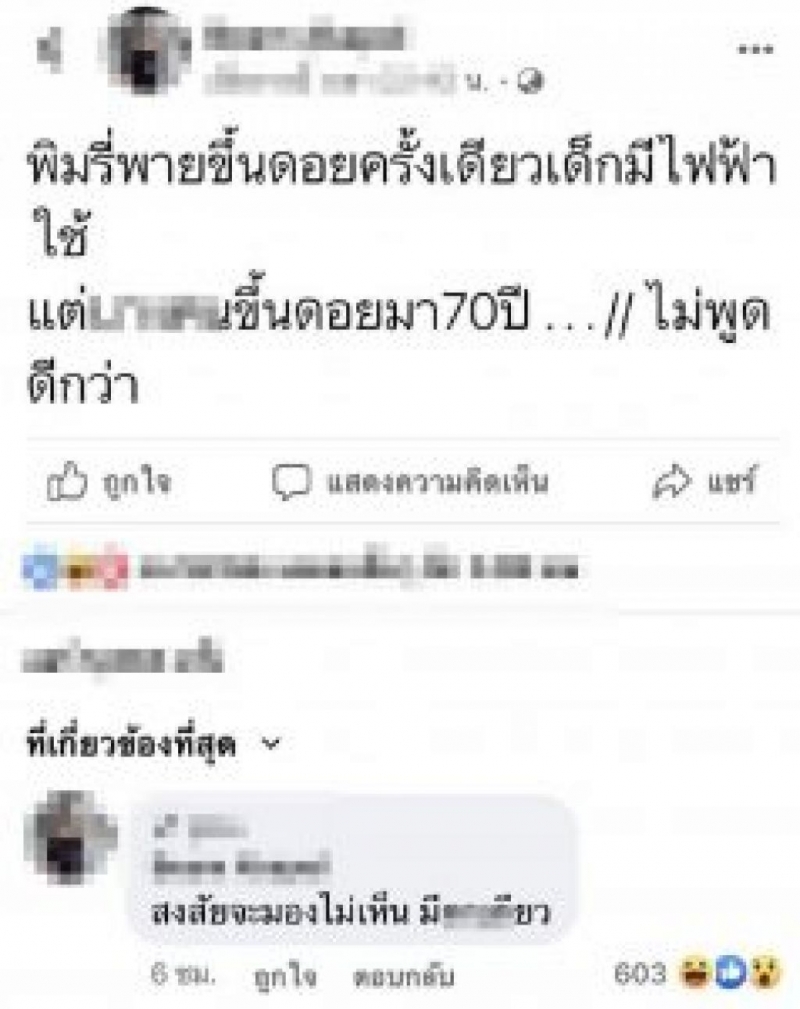Click the commenter's blurred name
Image resolution: width=800 pixels, height=1009 pixels.
[241, 866]
